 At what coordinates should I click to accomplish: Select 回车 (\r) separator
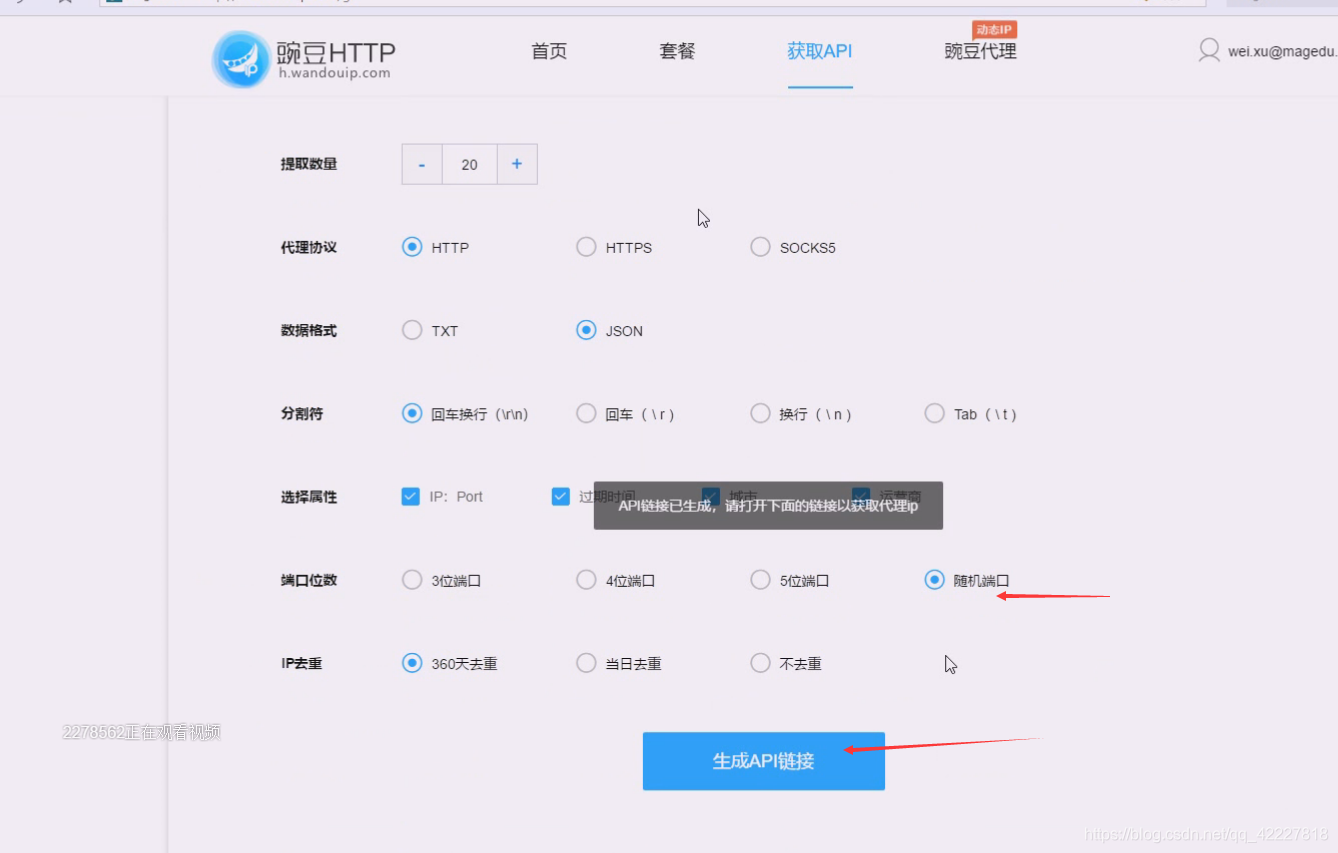(x=586, y=413)
